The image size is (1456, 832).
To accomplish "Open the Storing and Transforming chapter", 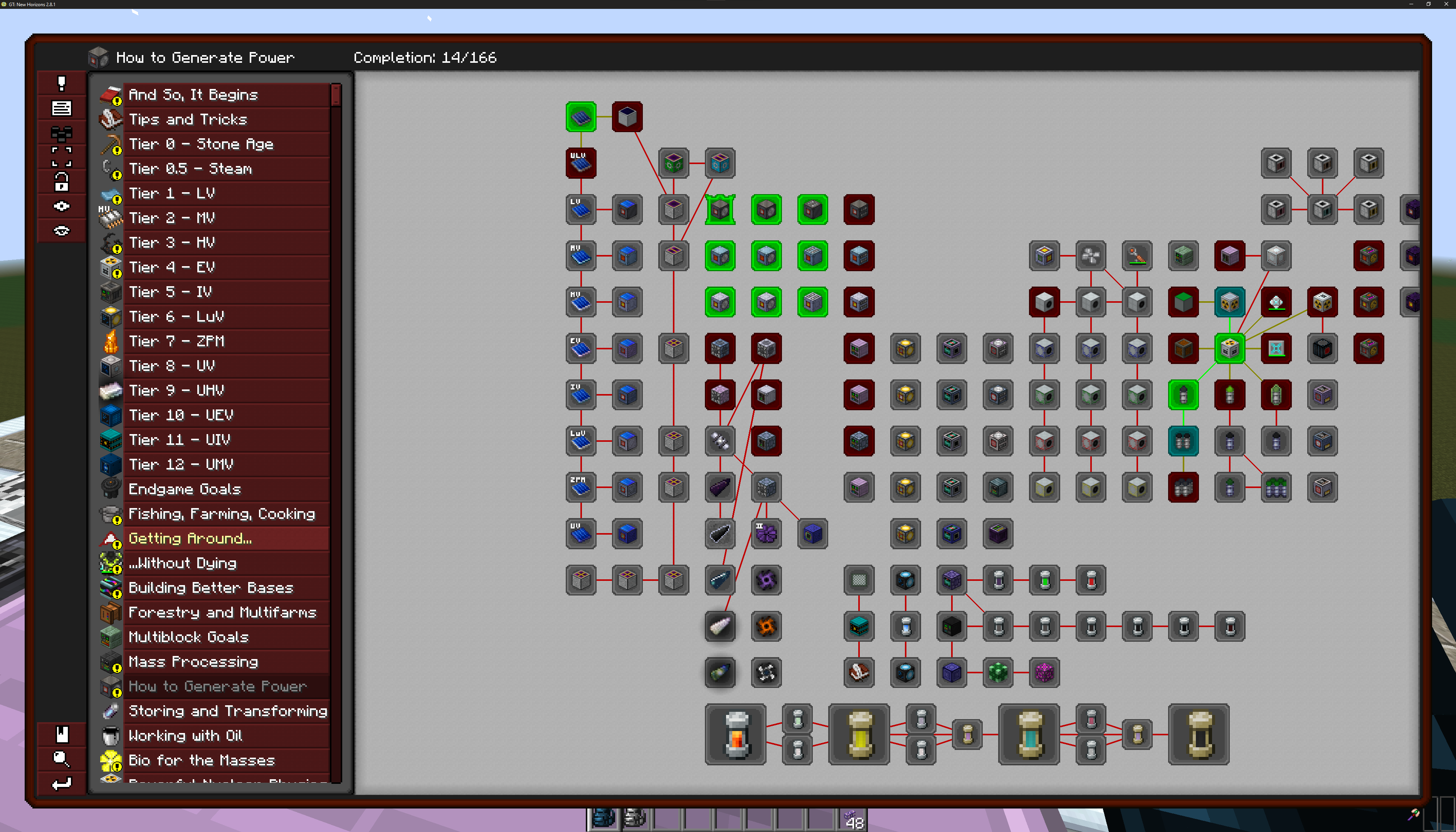I will coord(227,711).
